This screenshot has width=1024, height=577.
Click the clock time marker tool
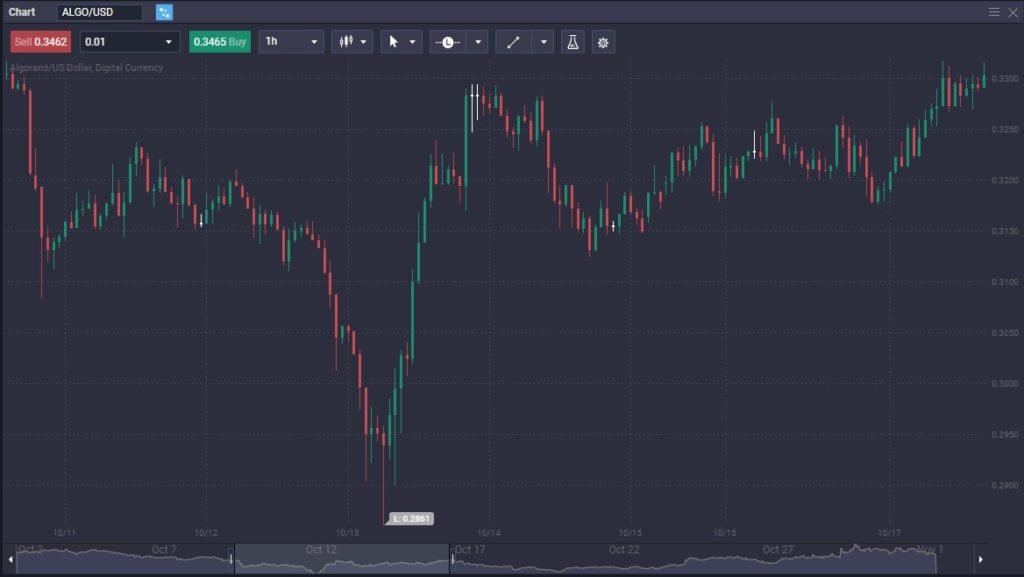447,42
